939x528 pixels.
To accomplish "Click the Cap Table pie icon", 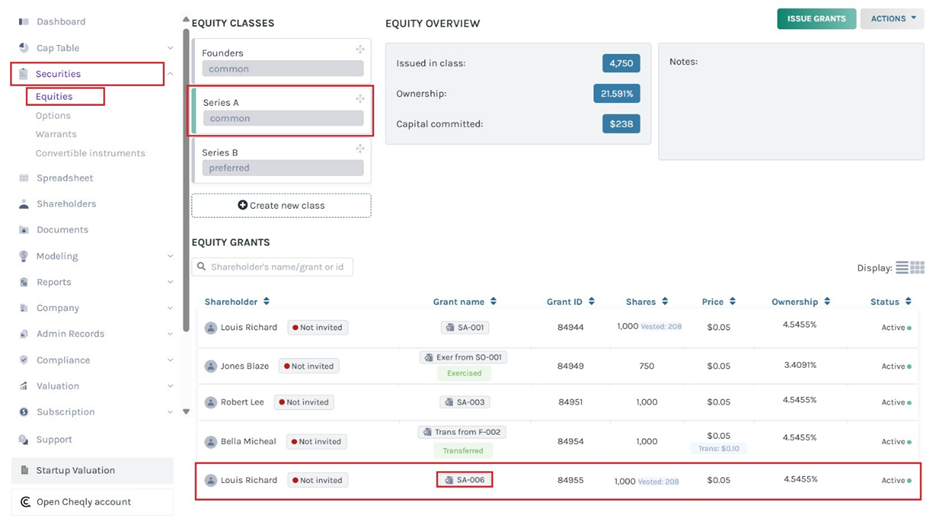I will click(24, 48).
